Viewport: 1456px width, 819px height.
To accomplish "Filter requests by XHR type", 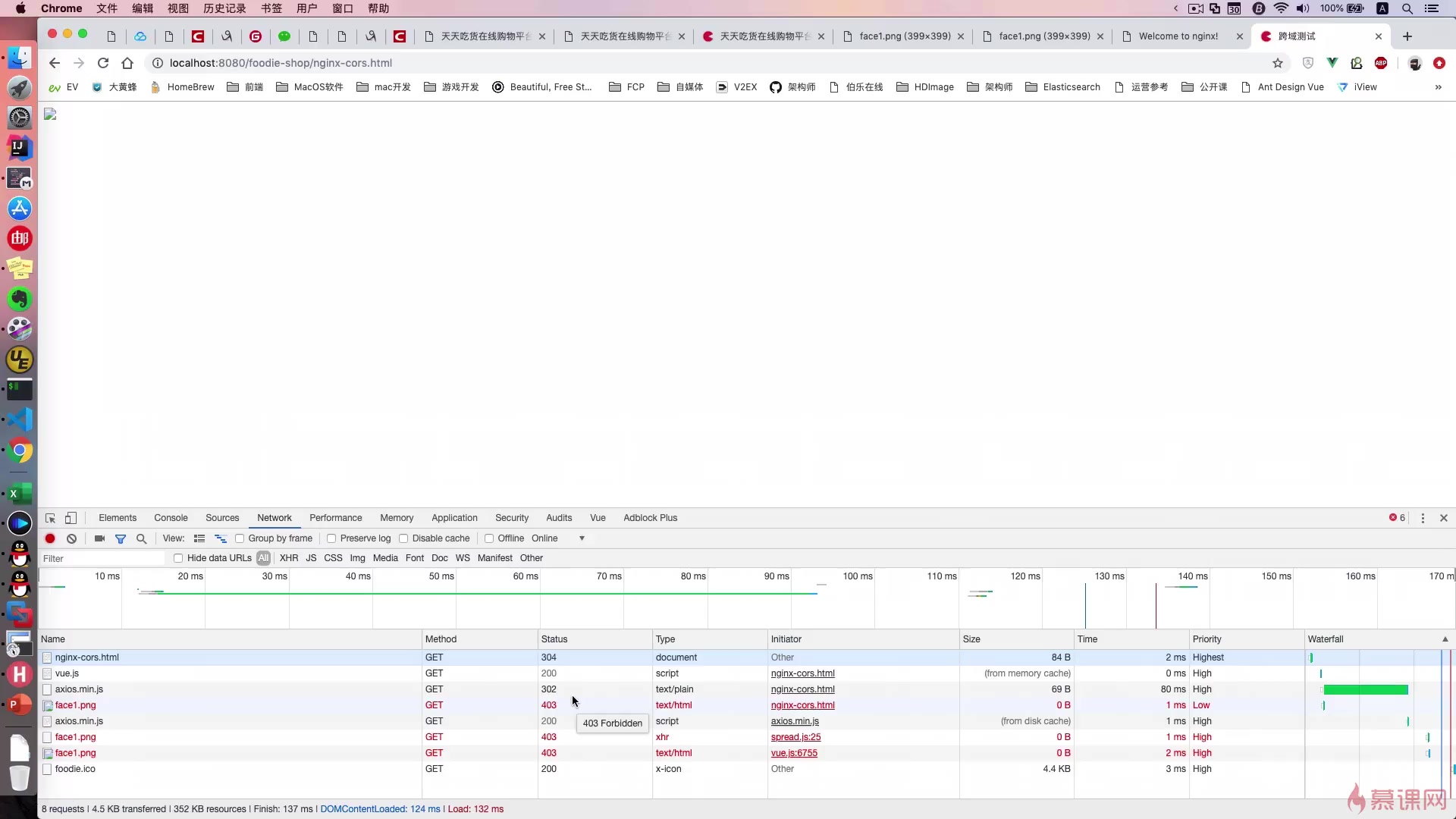I will [x=289, y=558].
